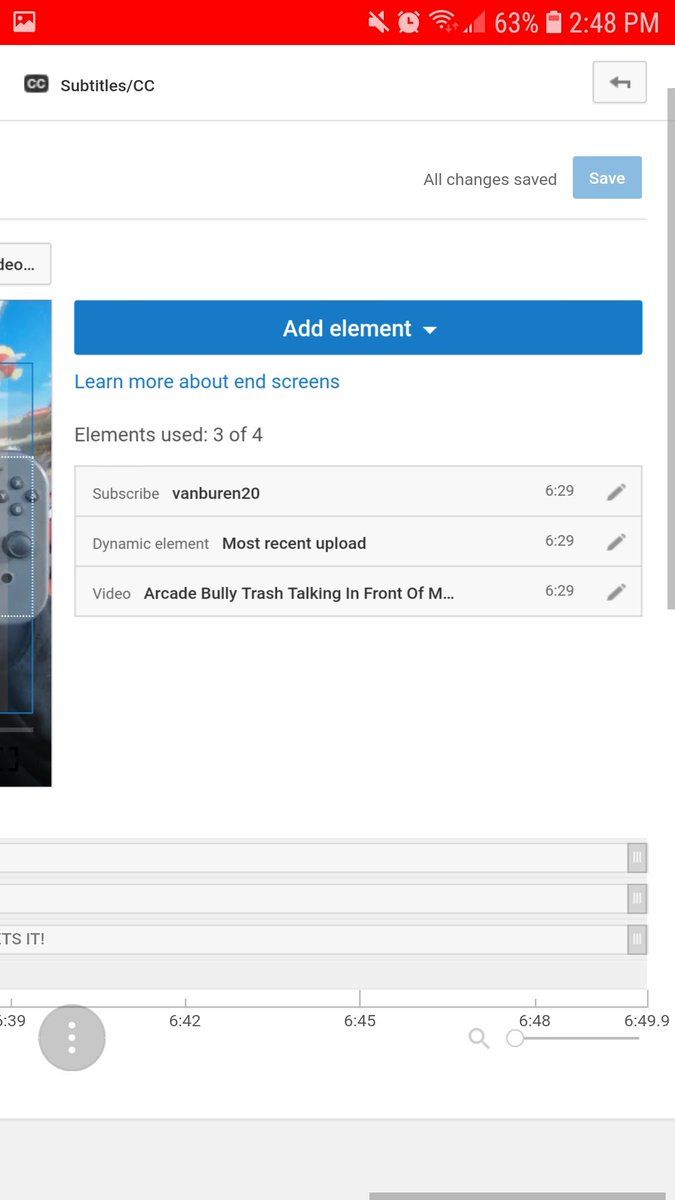Viewport: 675px width, 1200px height.
Task: Select the Subscribe vanburen20 row
Action: [358, 492]
